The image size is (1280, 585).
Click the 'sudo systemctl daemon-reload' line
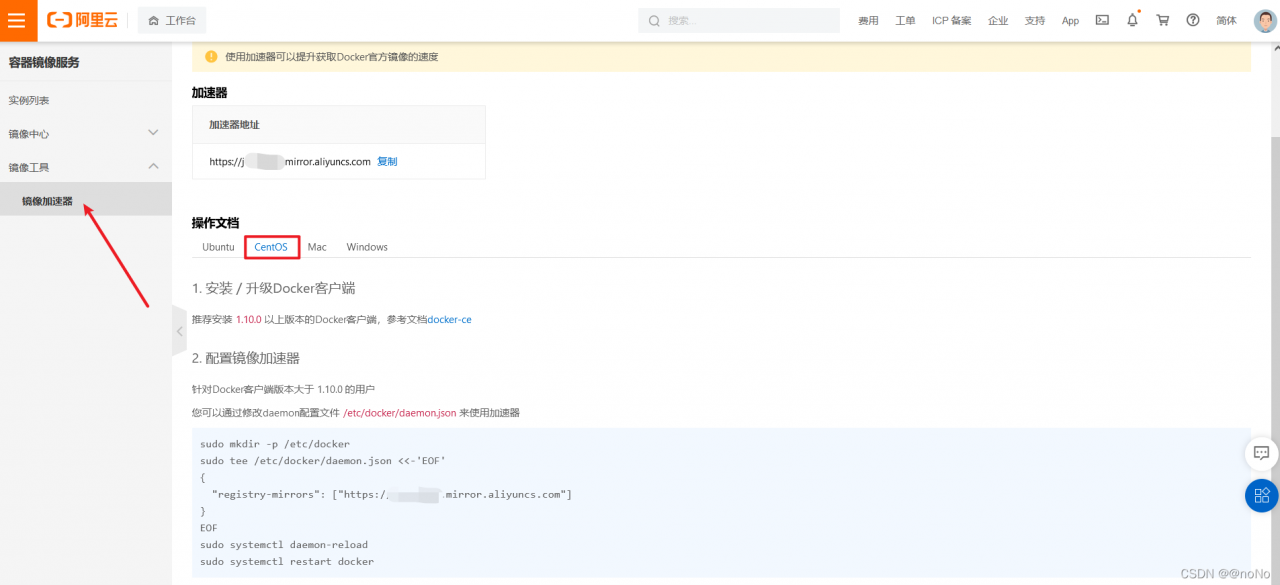click(x=284, y=545)
